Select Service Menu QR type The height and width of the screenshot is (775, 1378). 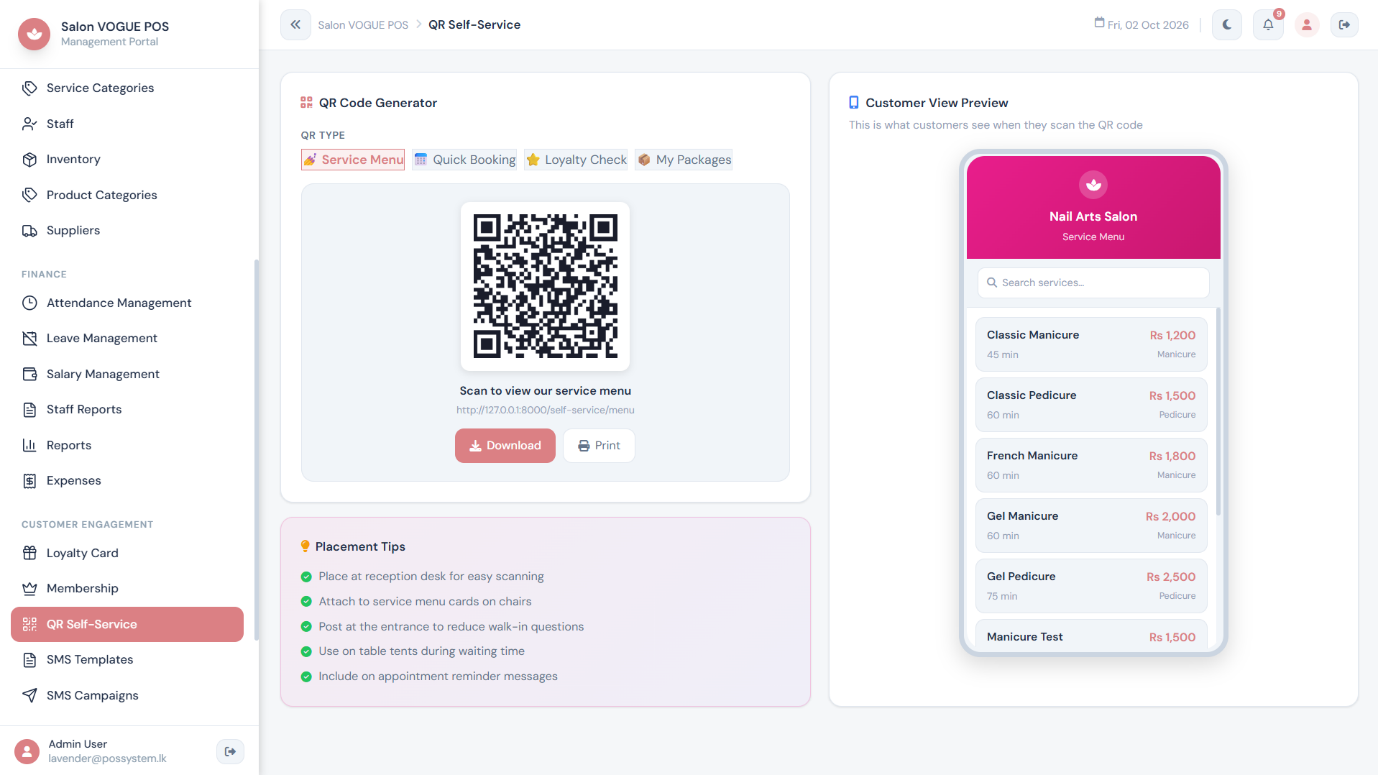(353, 160)
